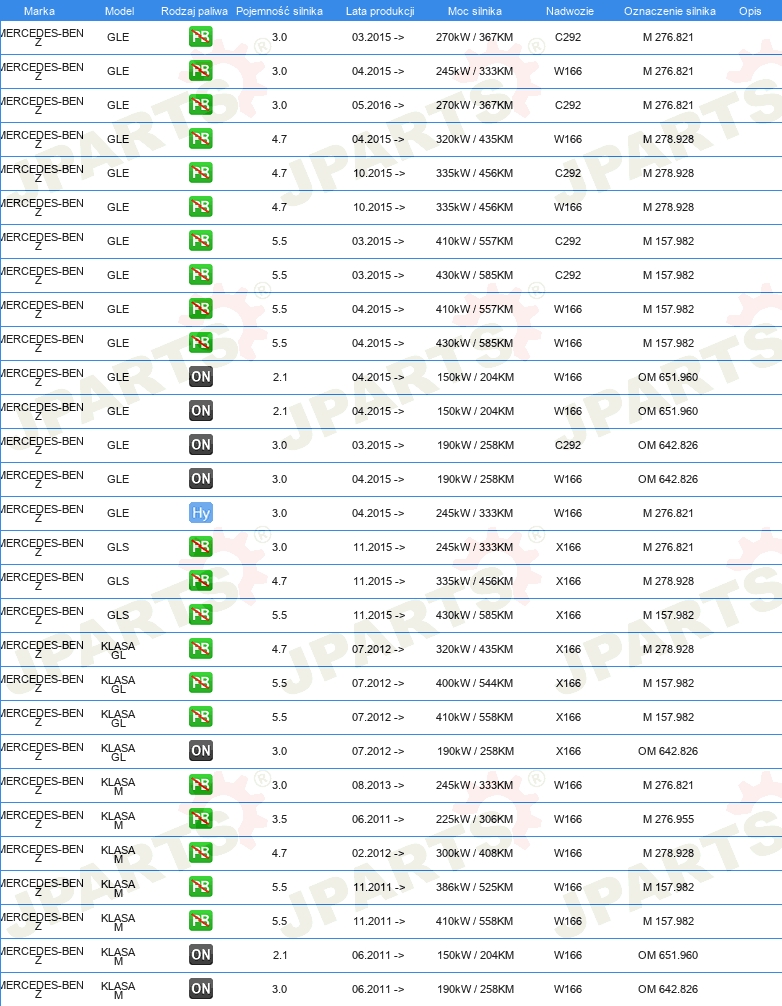Click petrol icon of KLASA M 08.2013 row
782x1006 pixels.
tap(201, 785)
